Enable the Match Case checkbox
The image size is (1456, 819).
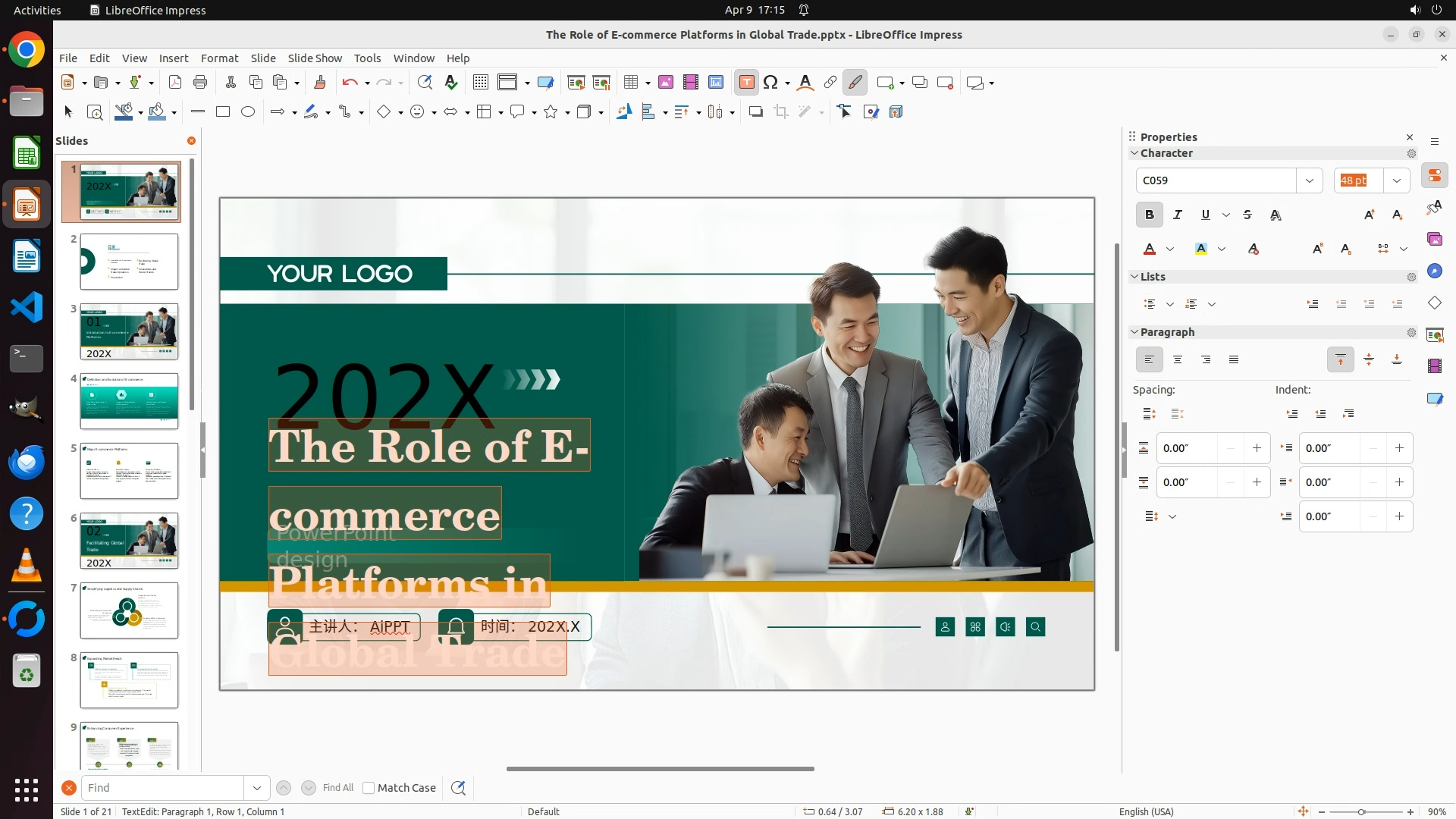coord(369,788)
